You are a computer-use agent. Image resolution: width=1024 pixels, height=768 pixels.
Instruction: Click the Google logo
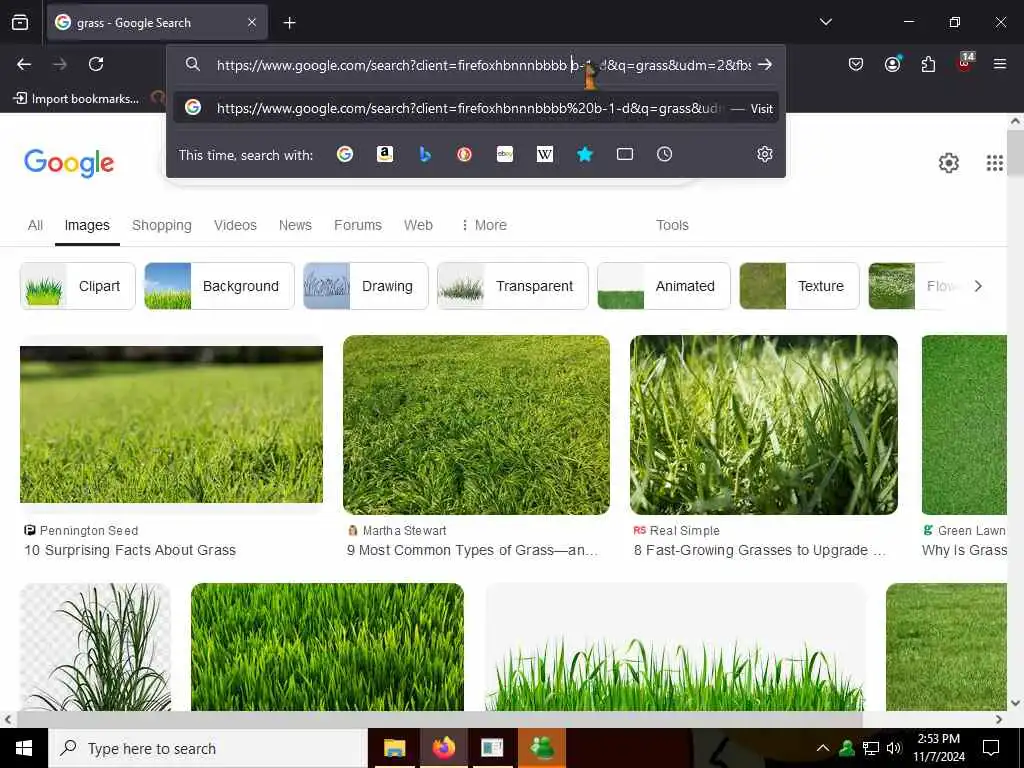point(69,163)
